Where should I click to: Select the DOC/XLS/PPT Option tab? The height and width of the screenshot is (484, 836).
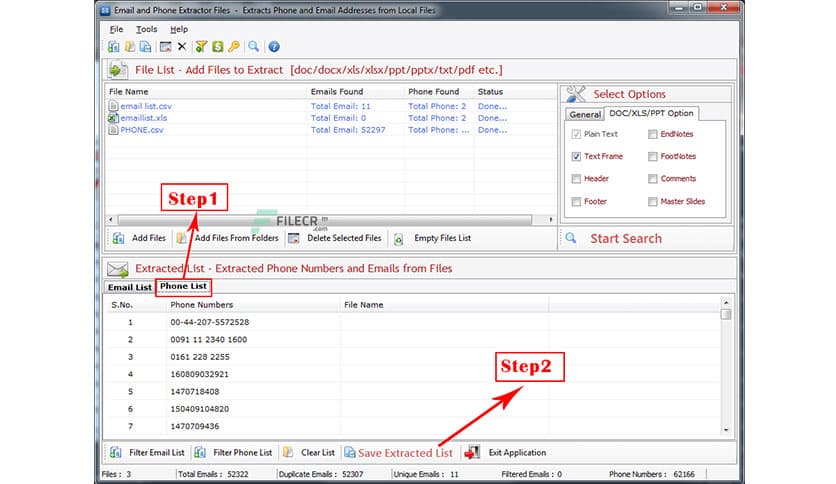tap(651, 114)
